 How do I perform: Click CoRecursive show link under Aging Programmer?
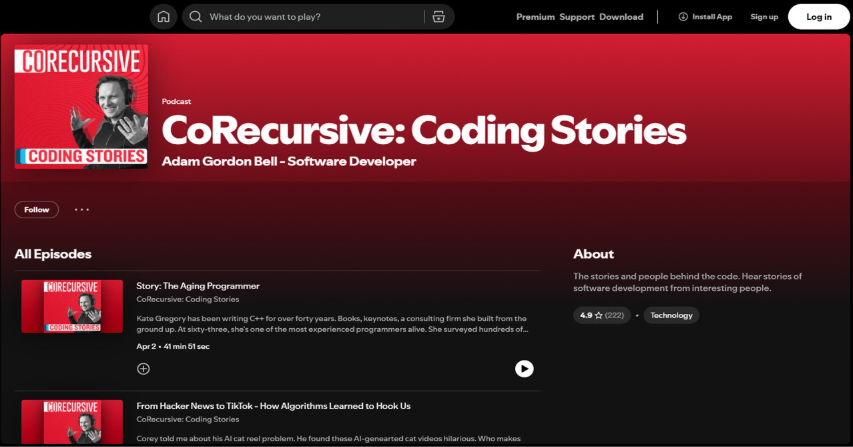click(188, 299)
